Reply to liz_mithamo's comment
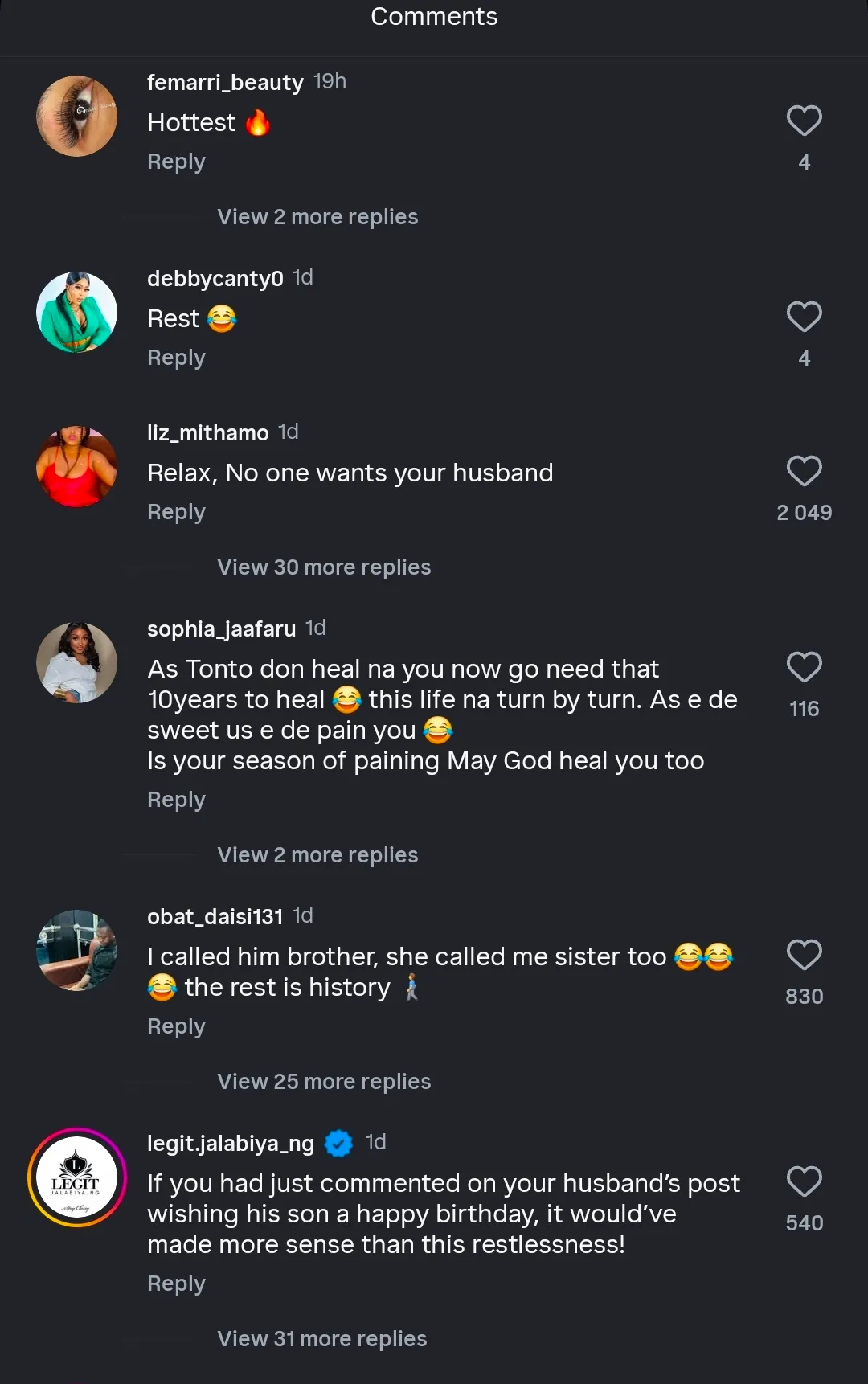868x1384 pixels. pos(176,512)
